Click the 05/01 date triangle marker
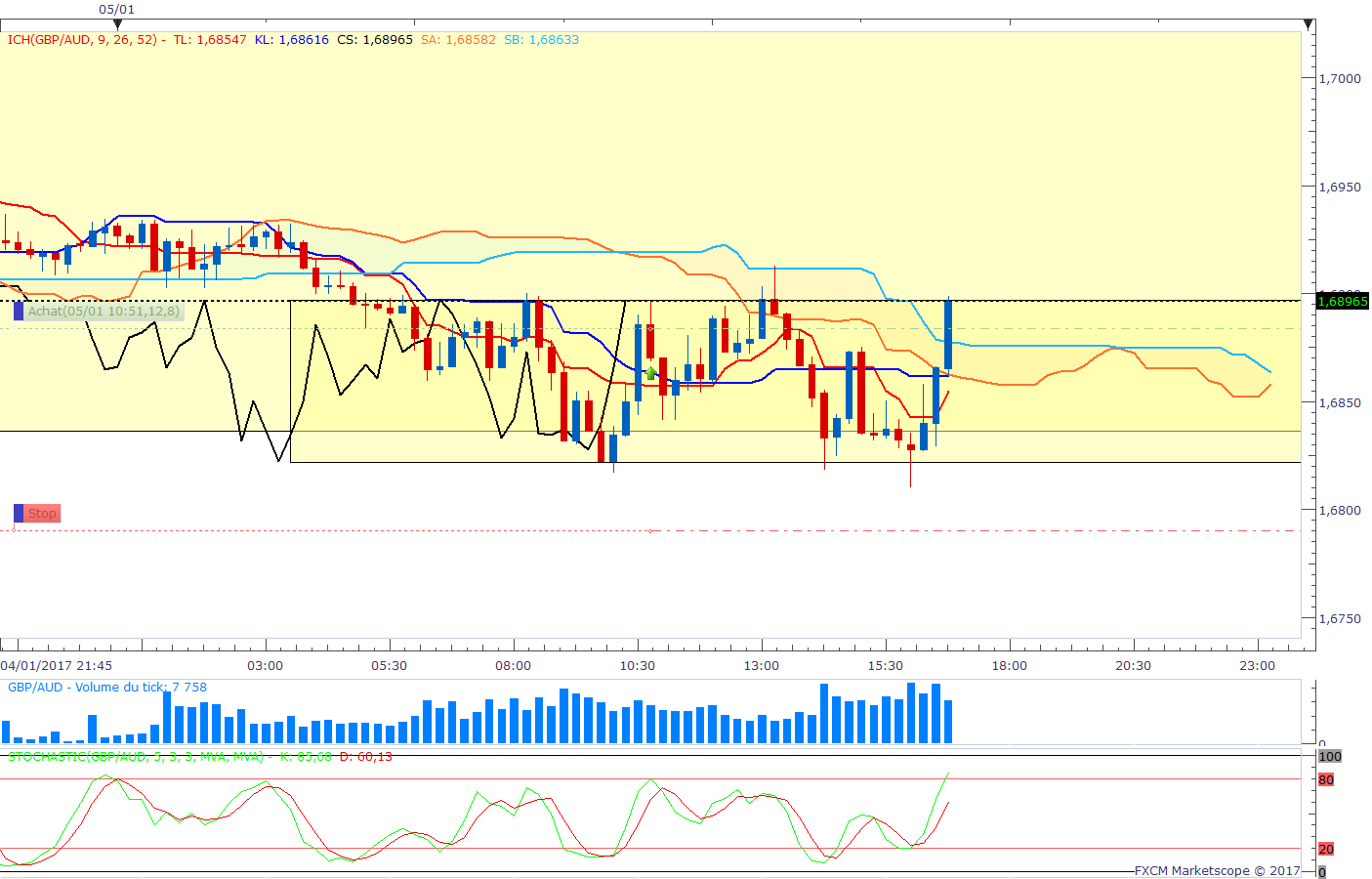This screenshot has height=879, width=1372. [117, 24]
